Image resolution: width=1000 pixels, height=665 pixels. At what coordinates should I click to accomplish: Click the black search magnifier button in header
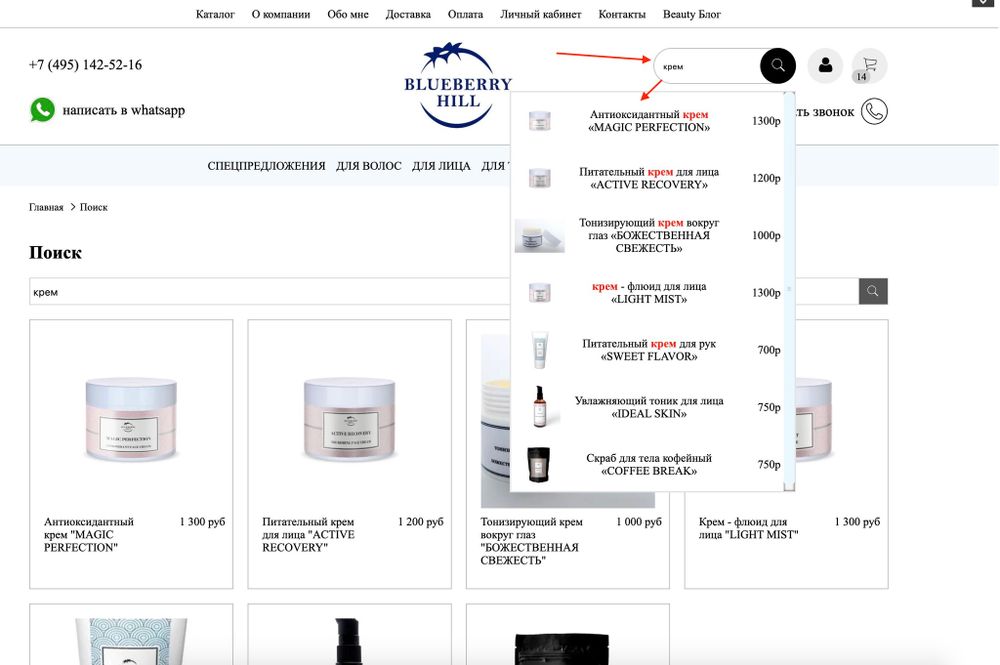coord(777,66)
